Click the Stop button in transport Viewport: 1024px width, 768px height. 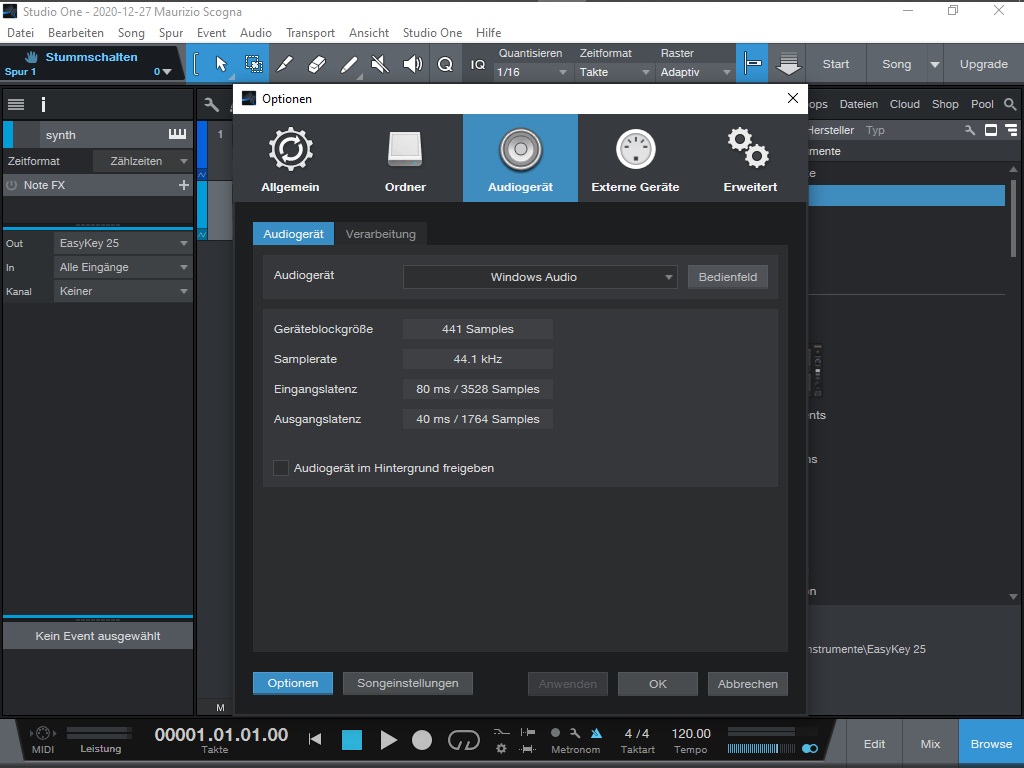352,740
